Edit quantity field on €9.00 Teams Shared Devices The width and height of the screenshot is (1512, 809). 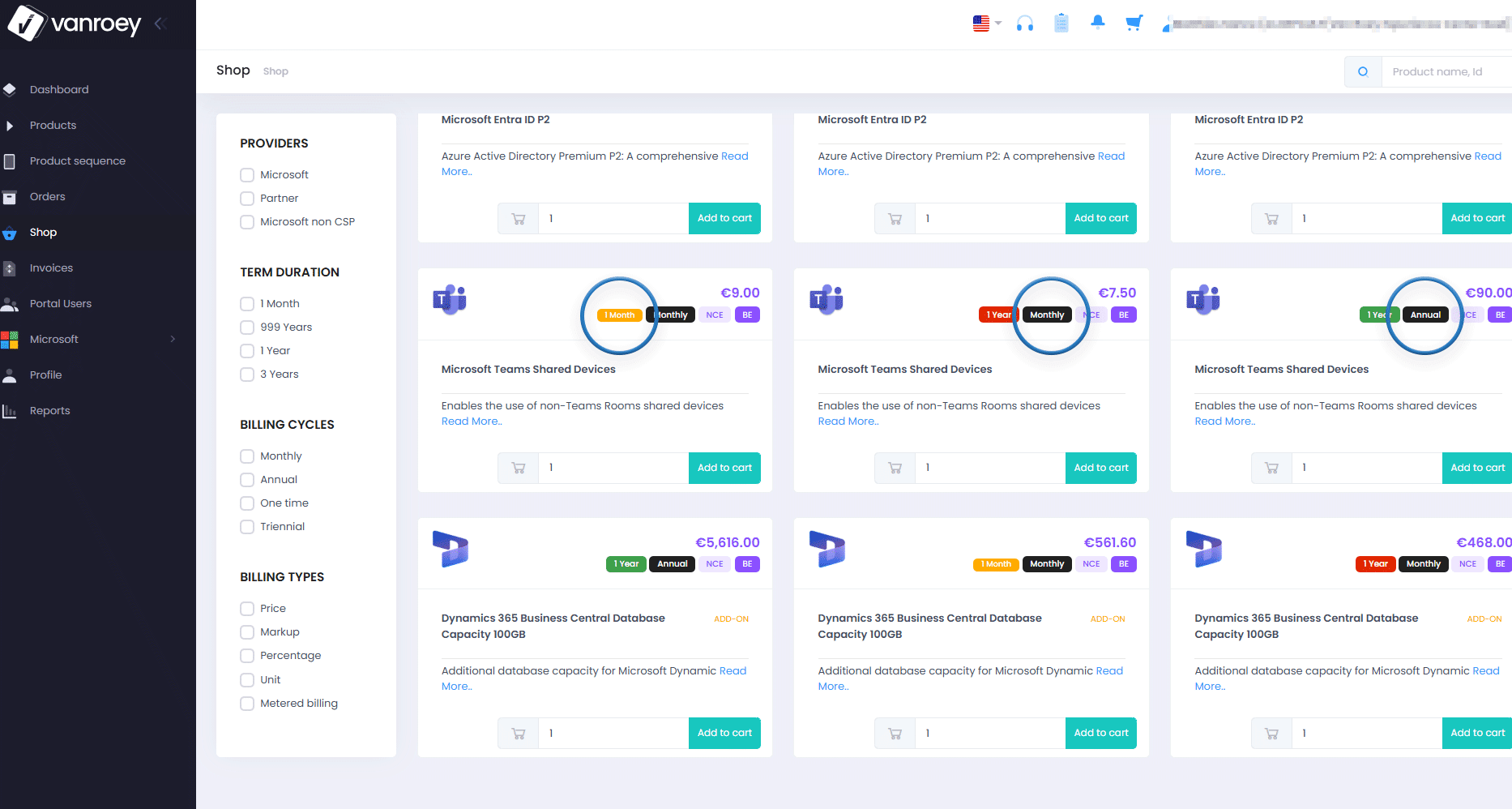[x=613, y=468]
